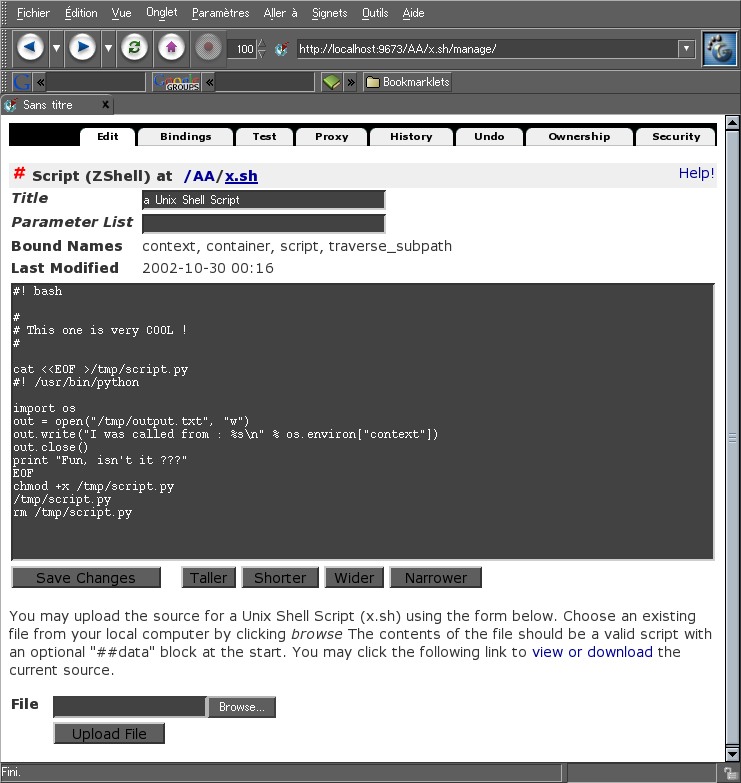This screenshot has width=741, height=783.
Task: Open the Signets menu
Action: [x=329, y=13]
